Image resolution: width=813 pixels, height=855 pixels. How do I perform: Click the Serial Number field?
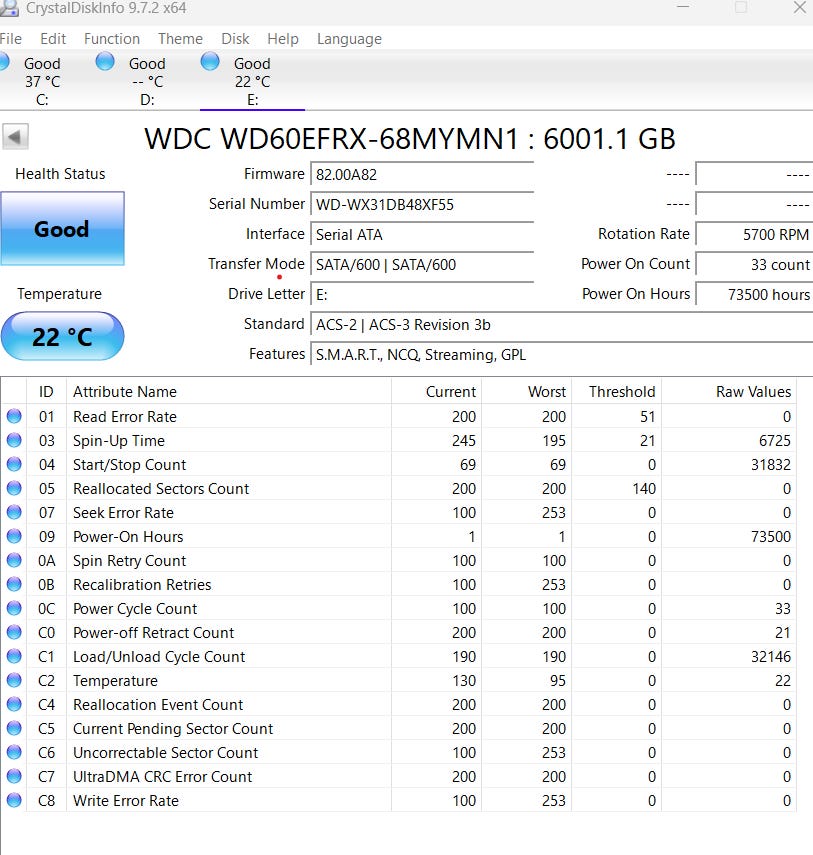click(422, 205)
